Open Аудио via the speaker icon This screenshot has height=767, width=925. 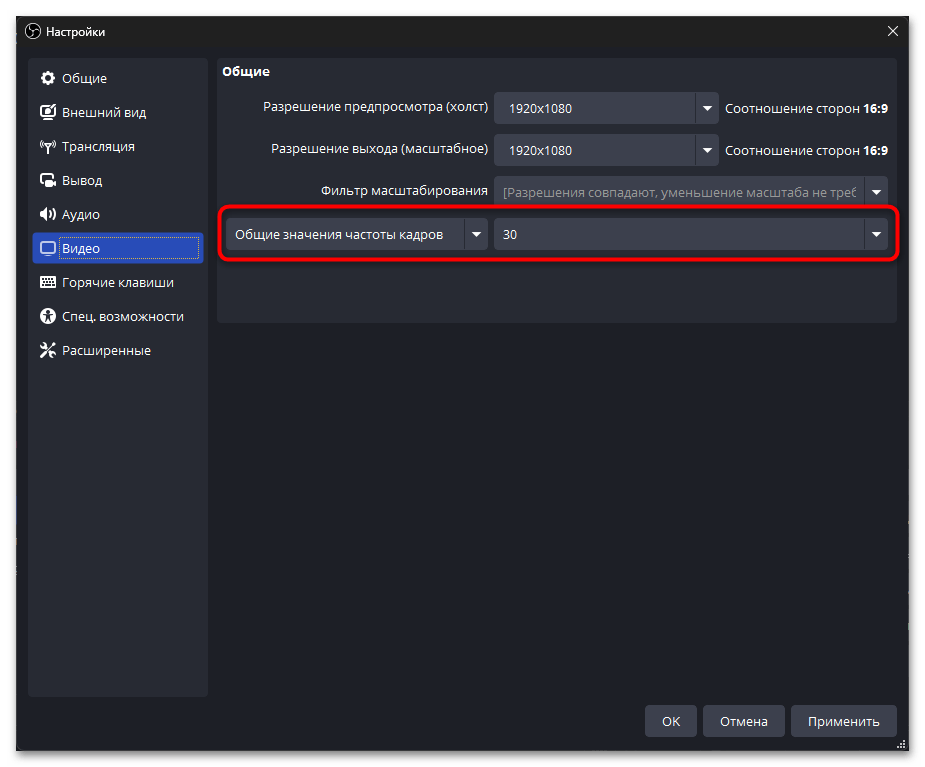(47, 215)
